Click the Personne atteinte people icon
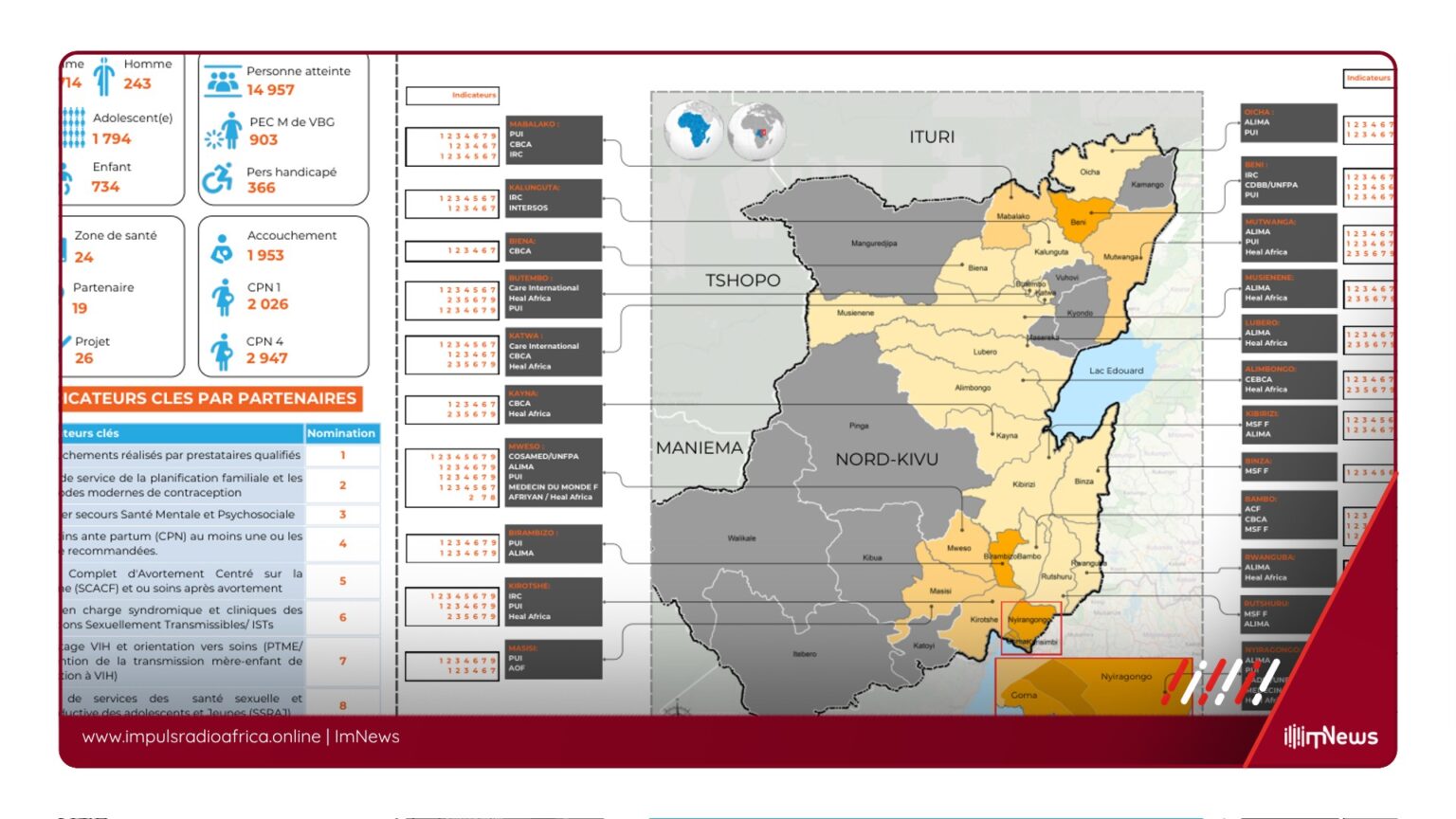The image size is (1456, 819). [x=223, y=82]
